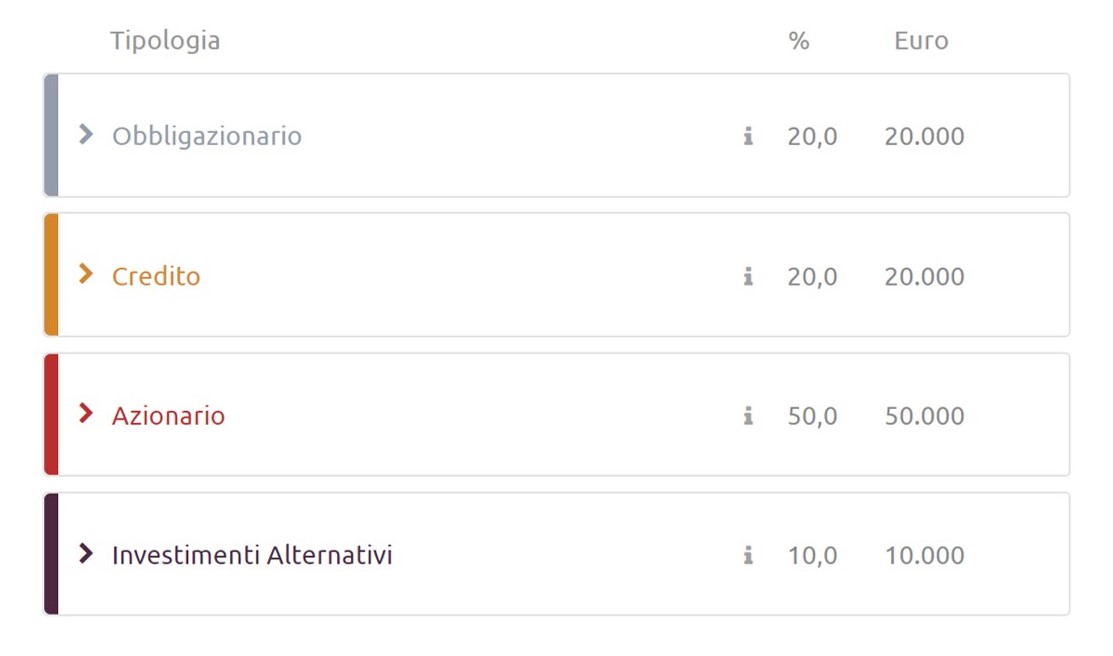The height and width of the screenshot is (656, 1113).
Task: Click the orange Credito color bar
Action: click(51, 275)
